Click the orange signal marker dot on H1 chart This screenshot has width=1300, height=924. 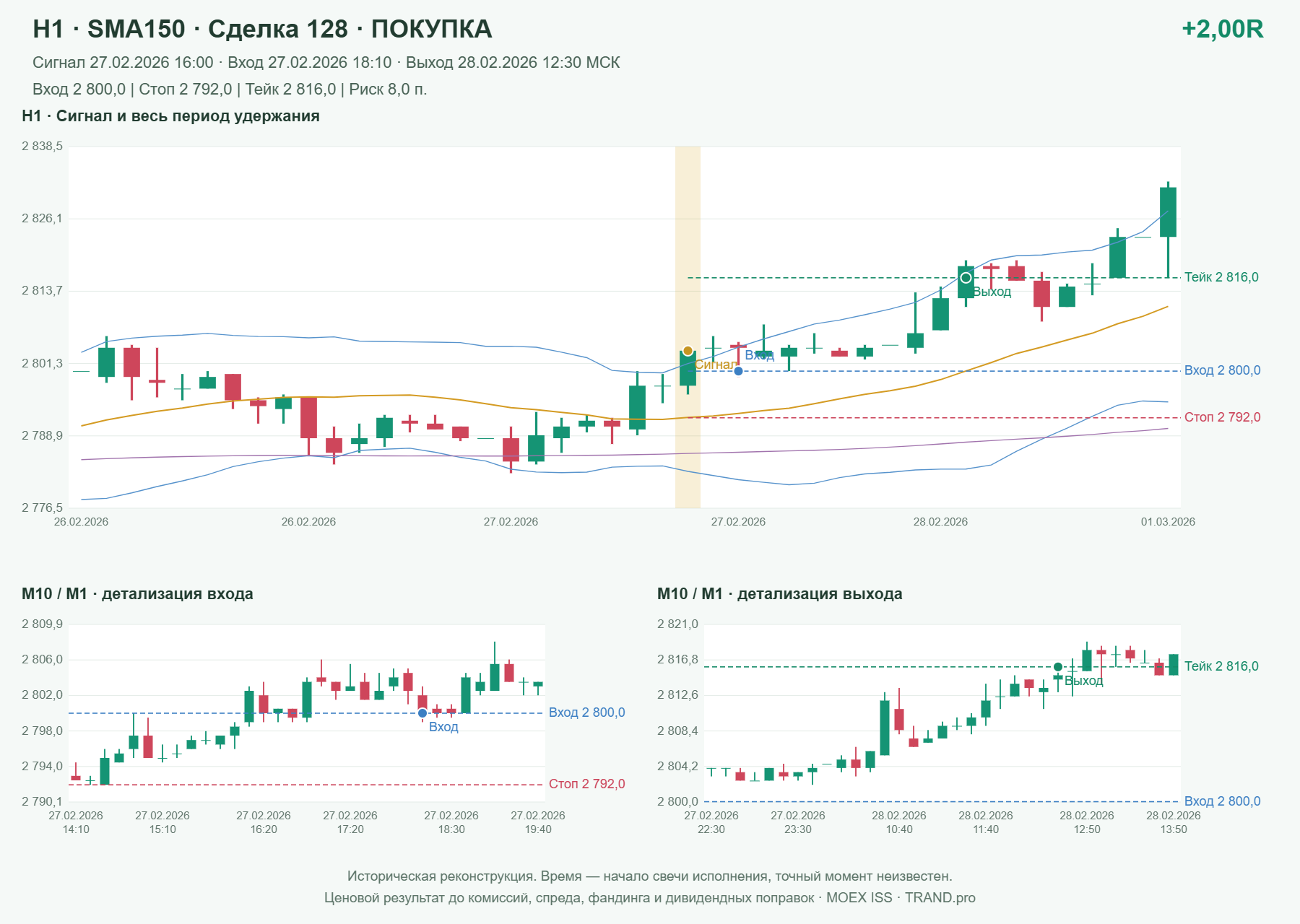(x=688, y=351)
